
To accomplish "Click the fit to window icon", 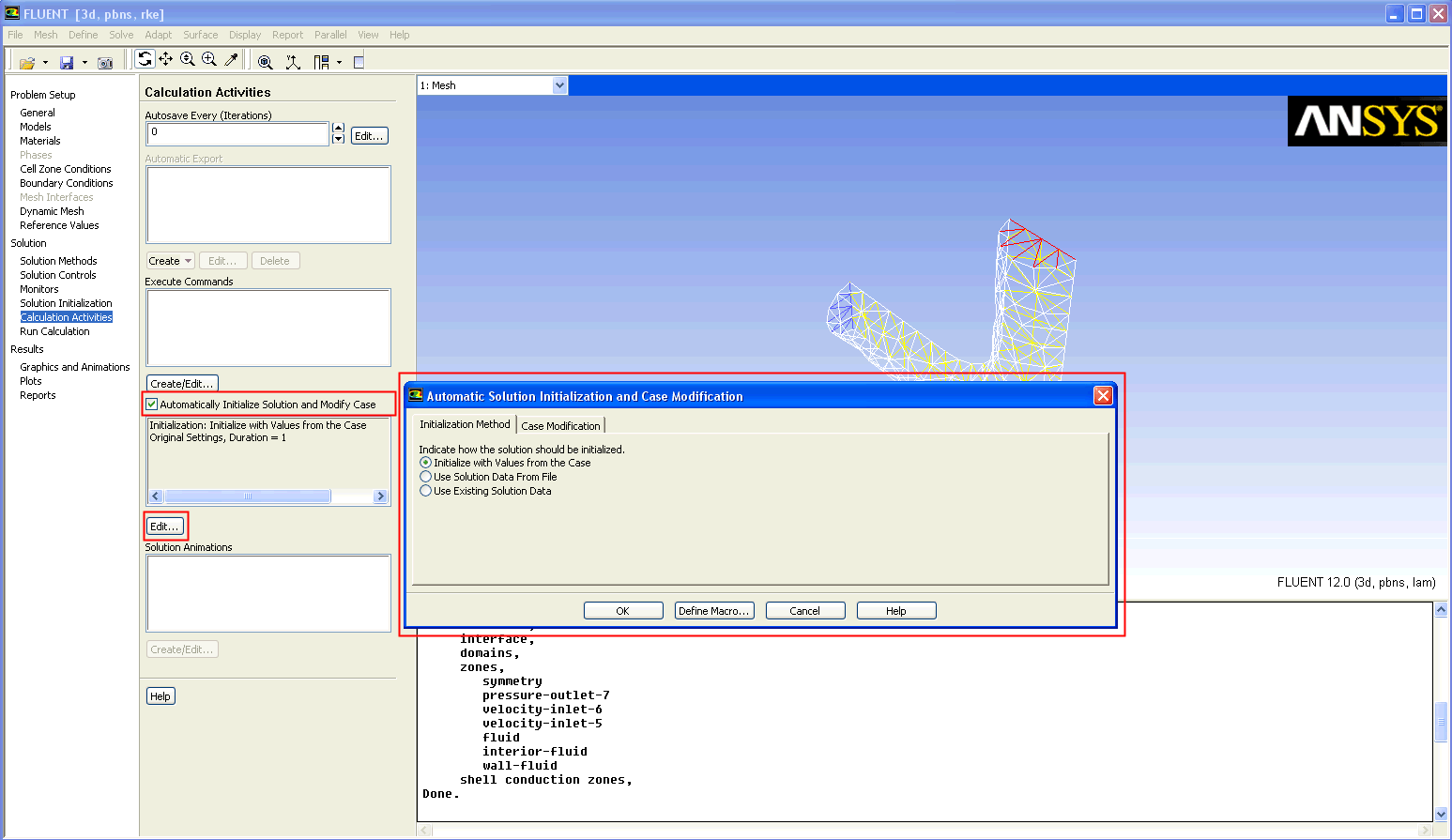I will click(x=266, y=62).
